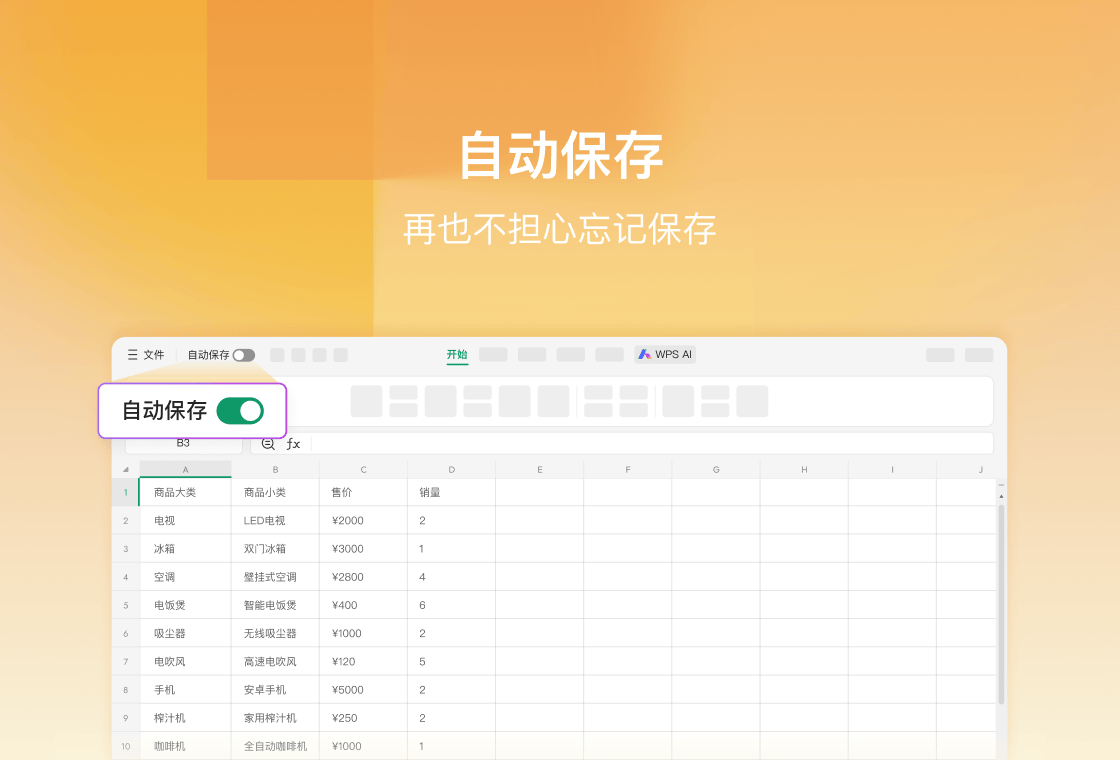Select the 无线吸尘器 cell

(275, 633)
